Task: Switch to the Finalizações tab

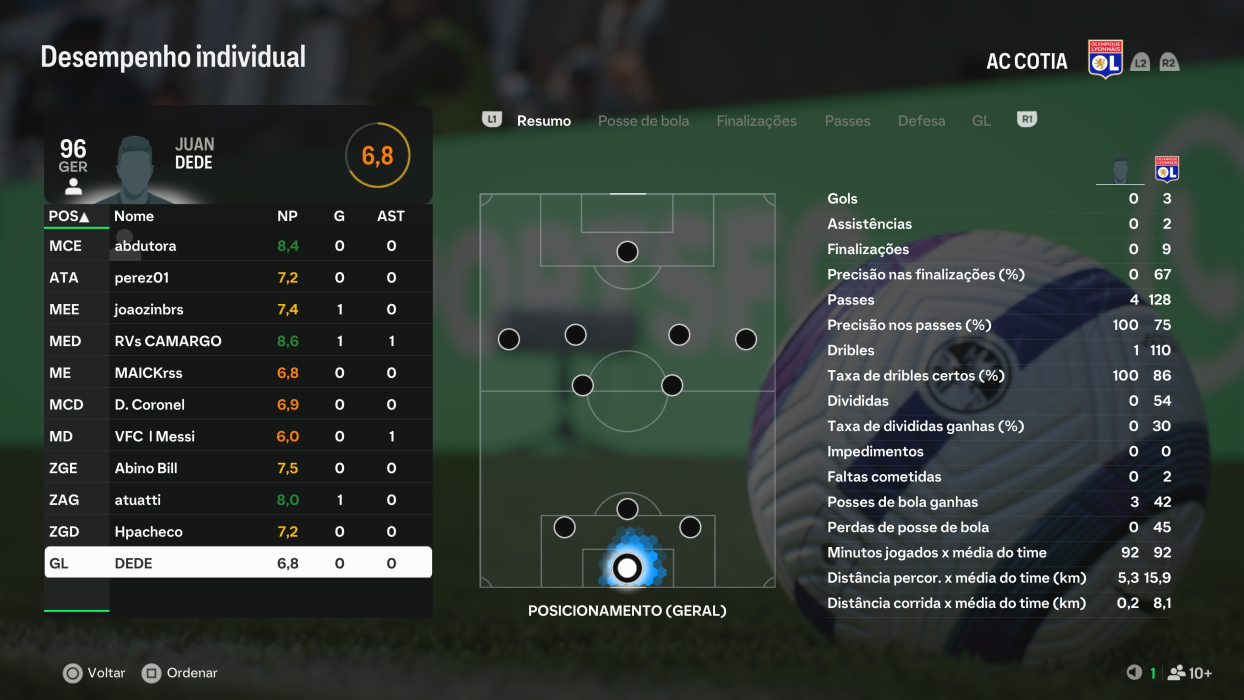Action: (756, 120)
